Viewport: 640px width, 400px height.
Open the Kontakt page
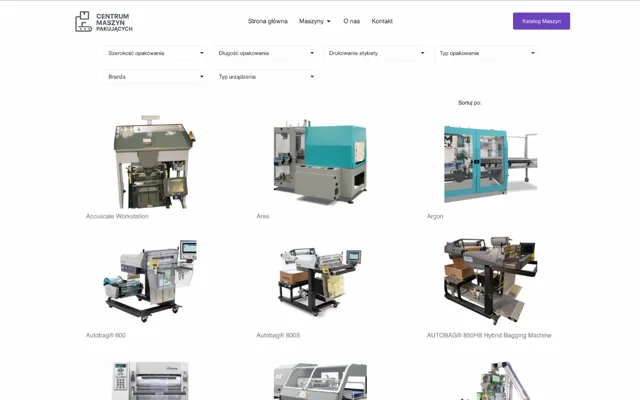coord(382,21)
